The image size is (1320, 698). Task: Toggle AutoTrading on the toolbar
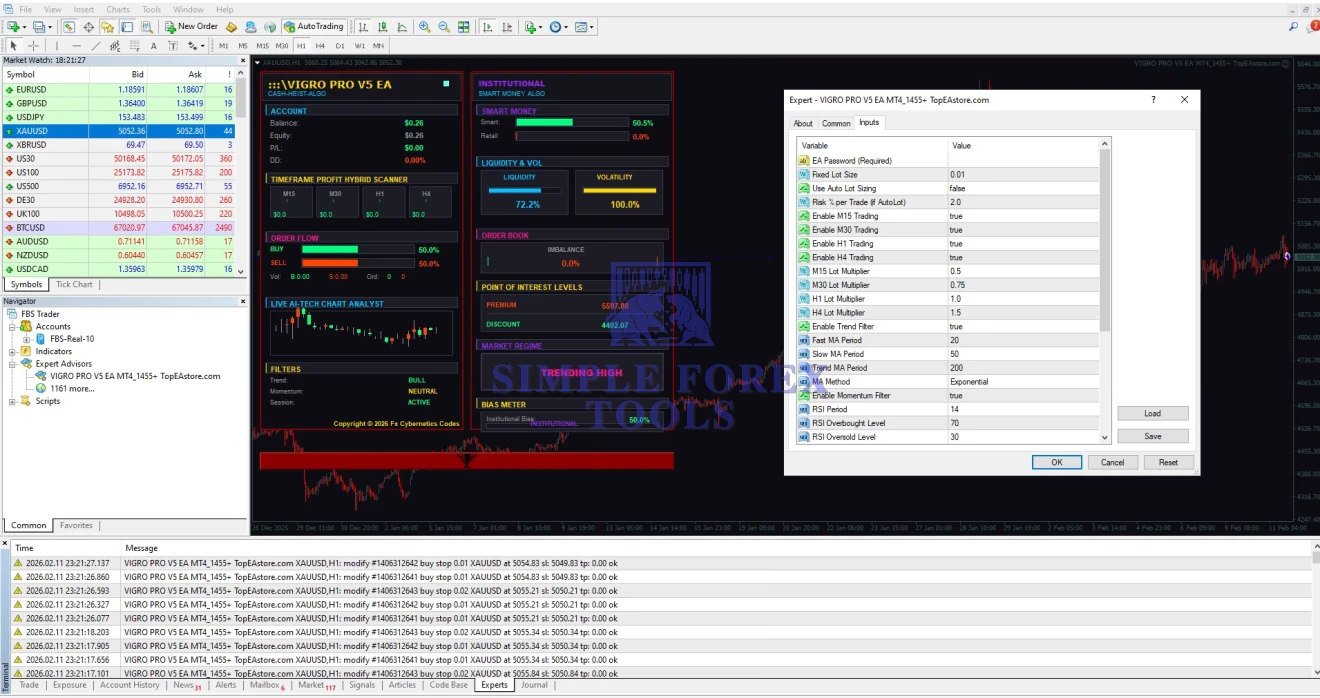[314, 26]
